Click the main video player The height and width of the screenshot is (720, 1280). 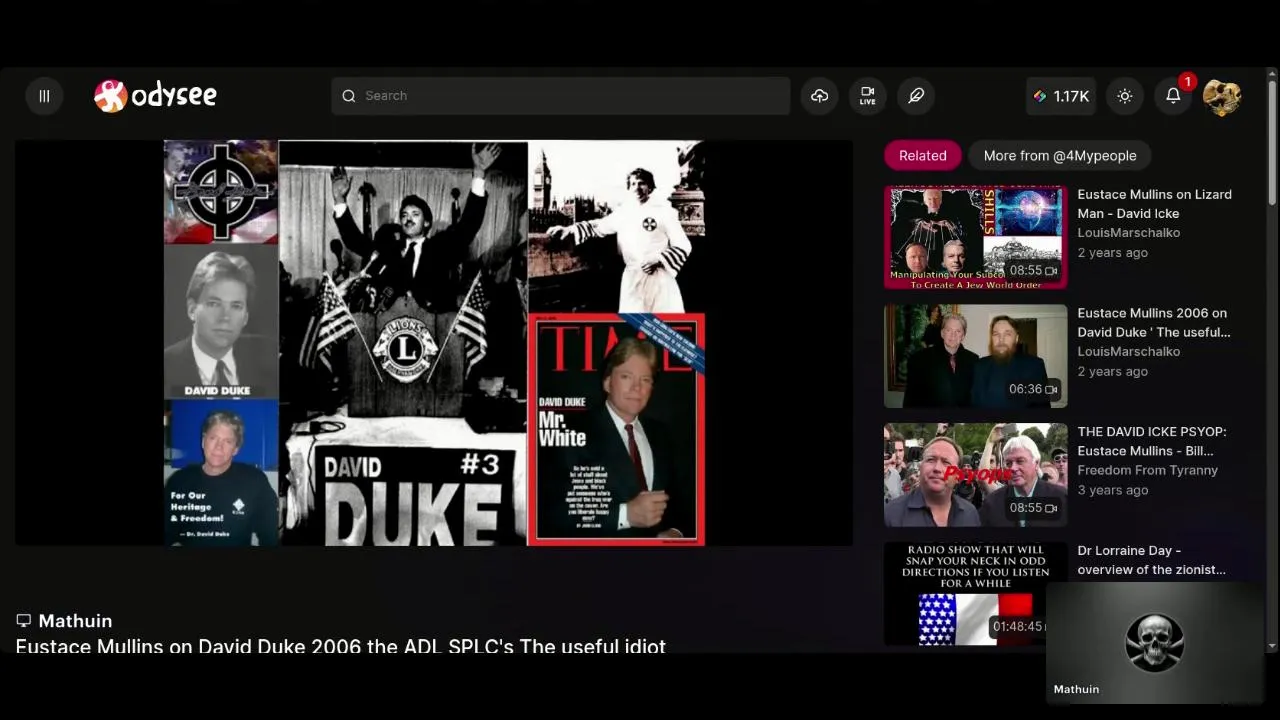434,343
